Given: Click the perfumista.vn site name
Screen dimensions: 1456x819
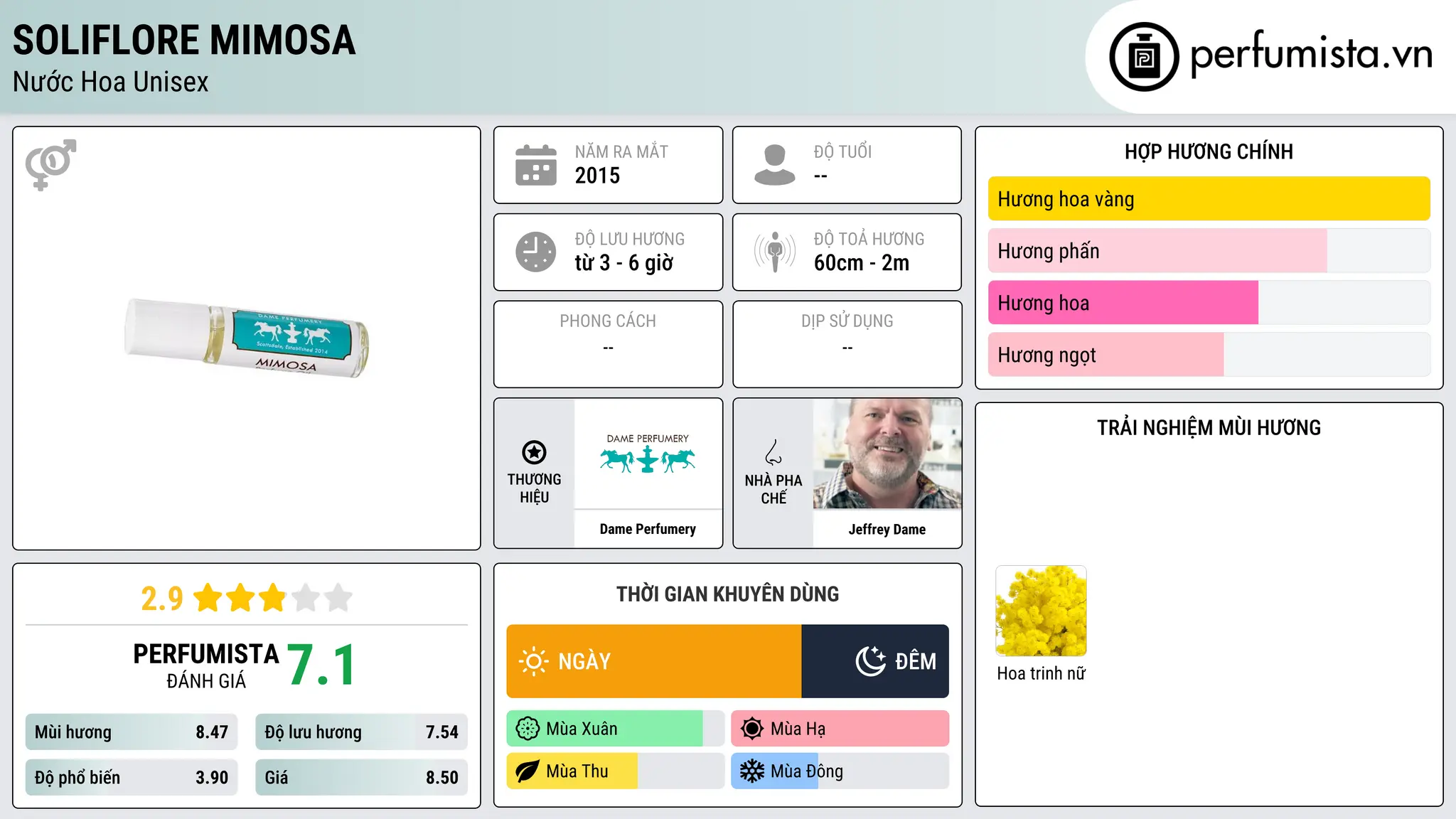Looking at the screenshot, I should tap(1311, 54).
